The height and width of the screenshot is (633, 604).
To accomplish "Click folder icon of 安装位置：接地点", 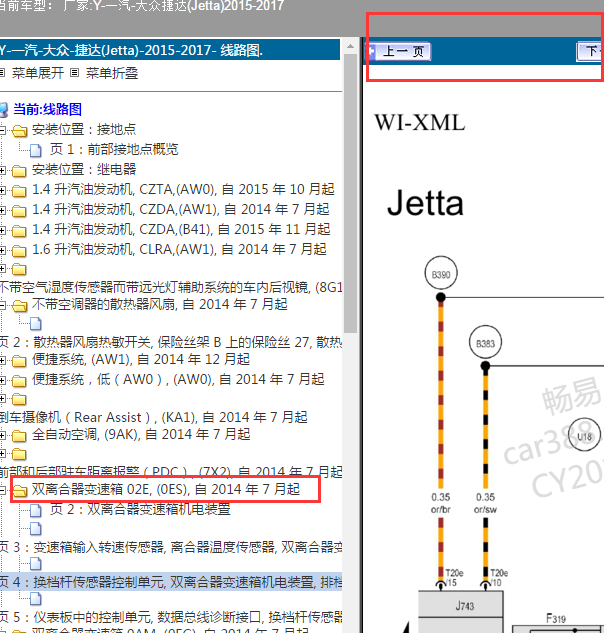I will coord(19,130).
